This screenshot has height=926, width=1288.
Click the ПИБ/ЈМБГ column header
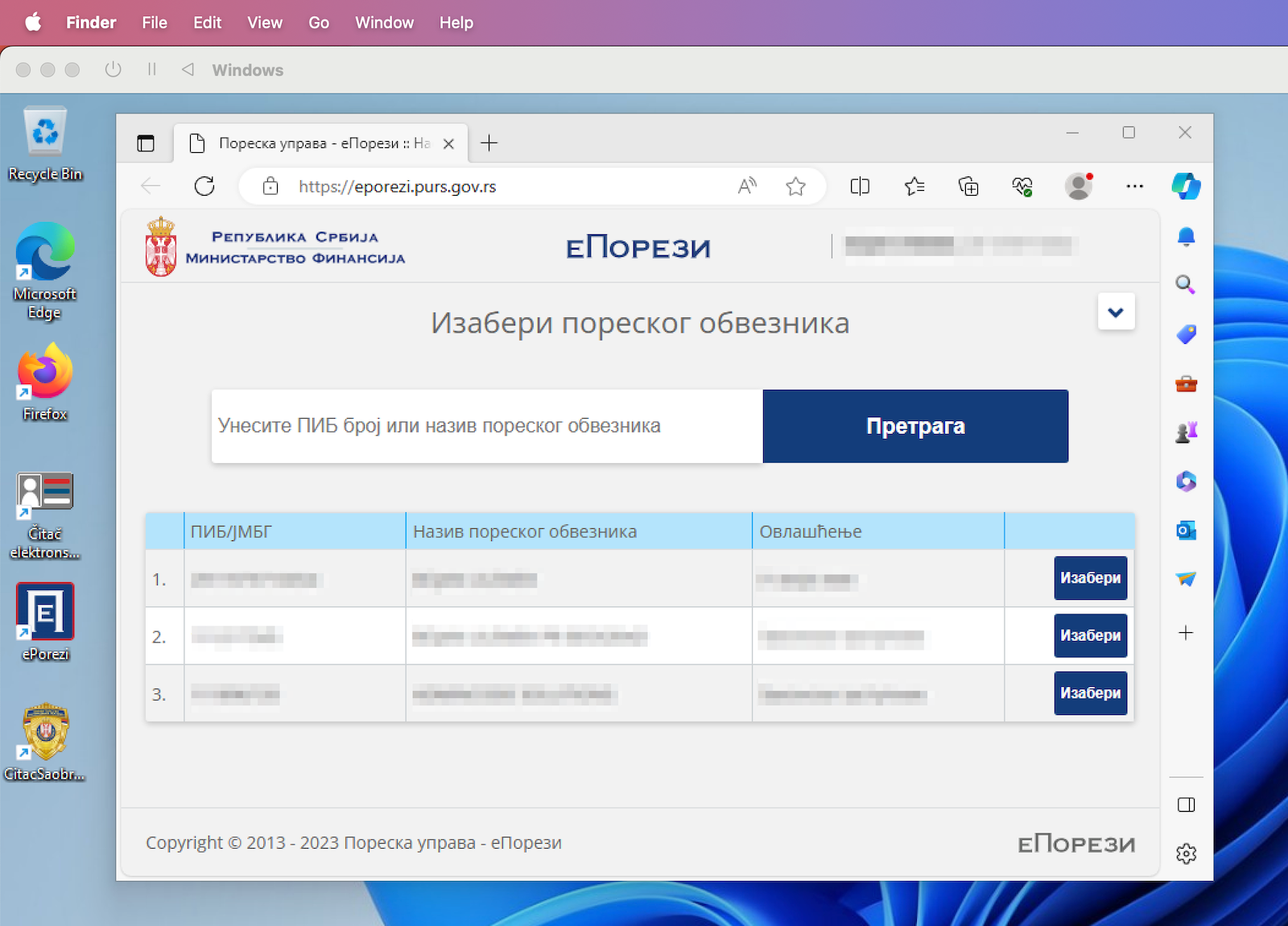pyautogui.click(x=295, y=531)
